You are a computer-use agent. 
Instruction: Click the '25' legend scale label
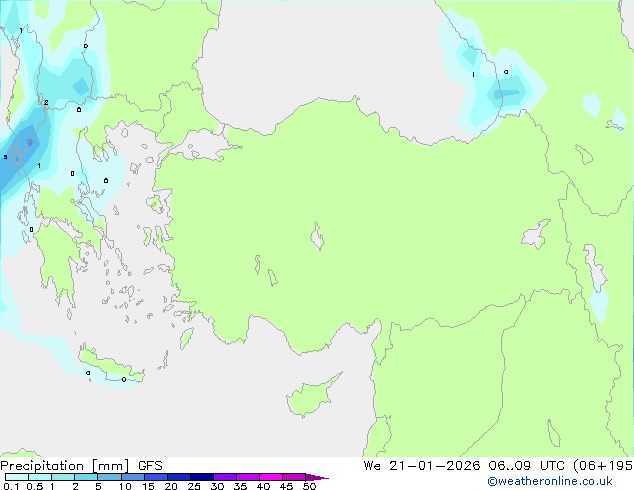tap(194, 486)
